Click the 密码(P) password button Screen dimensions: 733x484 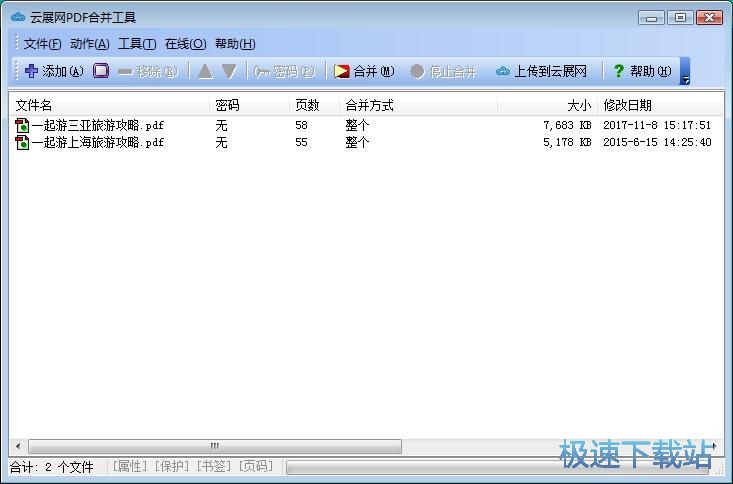click(284, 72)
